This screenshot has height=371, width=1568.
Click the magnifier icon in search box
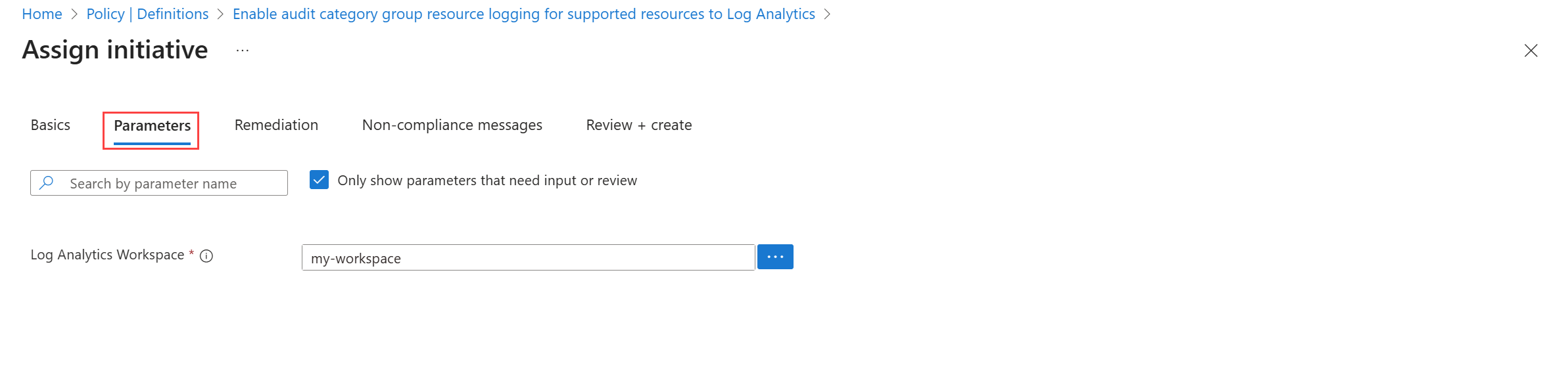tap(47, 183)
